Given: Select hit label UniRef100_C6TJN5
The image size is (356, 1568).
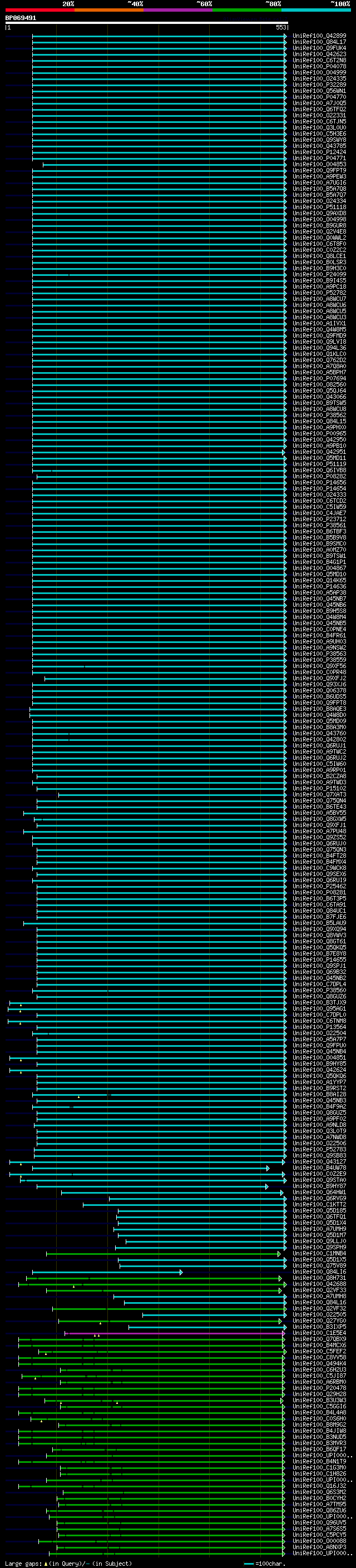Looking at the screenshot, I should point(319,121).
